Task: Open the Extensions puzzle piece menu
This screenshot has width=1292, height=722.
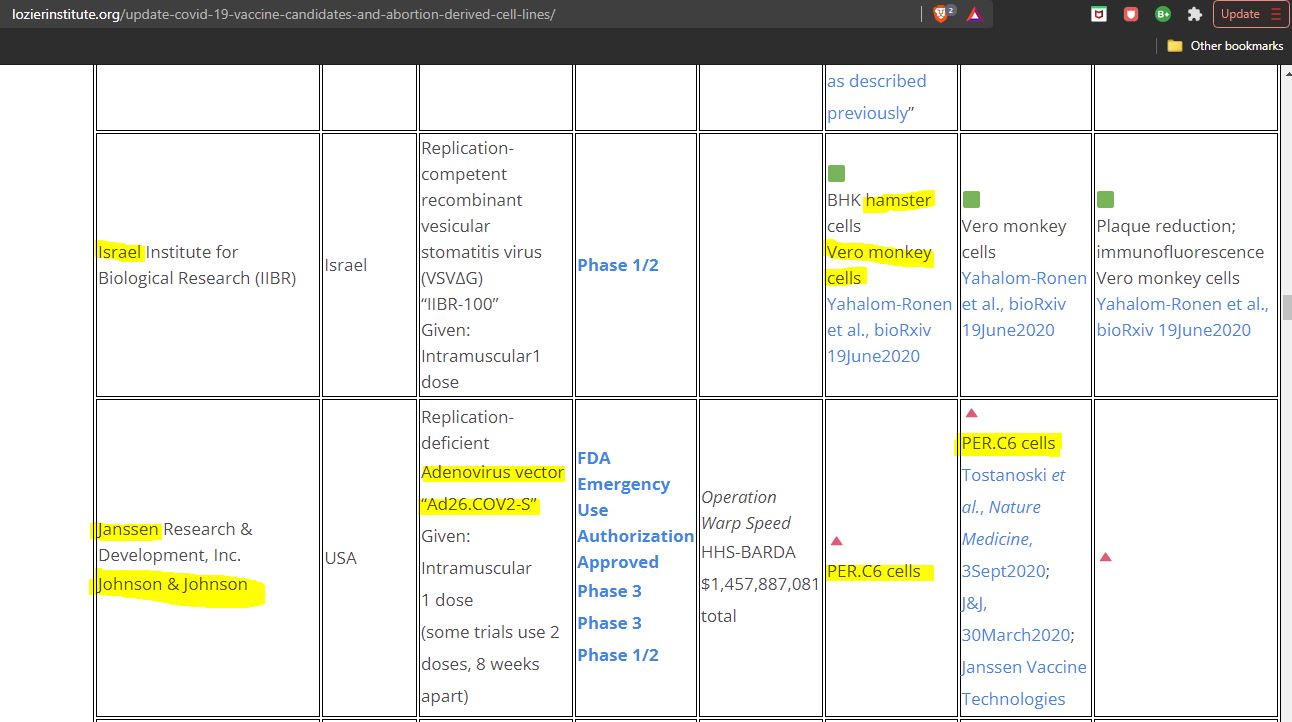Action: click(1195, 14)
